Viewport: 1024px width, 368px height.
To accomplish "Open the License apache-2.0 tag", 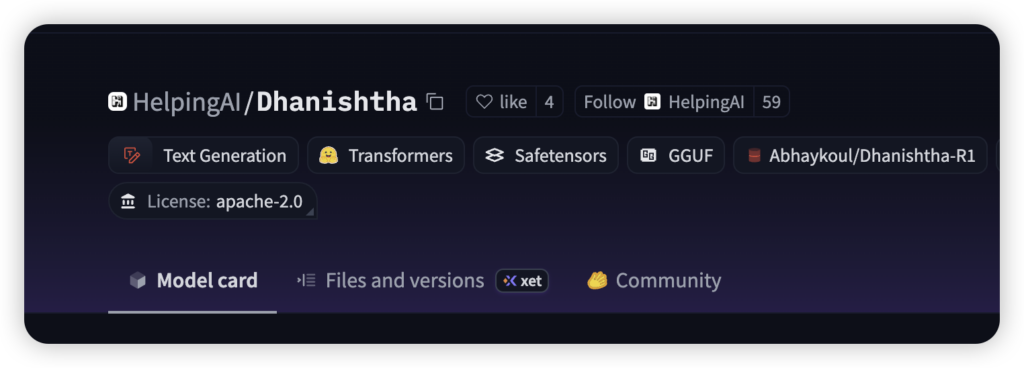I will pos(213,201).
